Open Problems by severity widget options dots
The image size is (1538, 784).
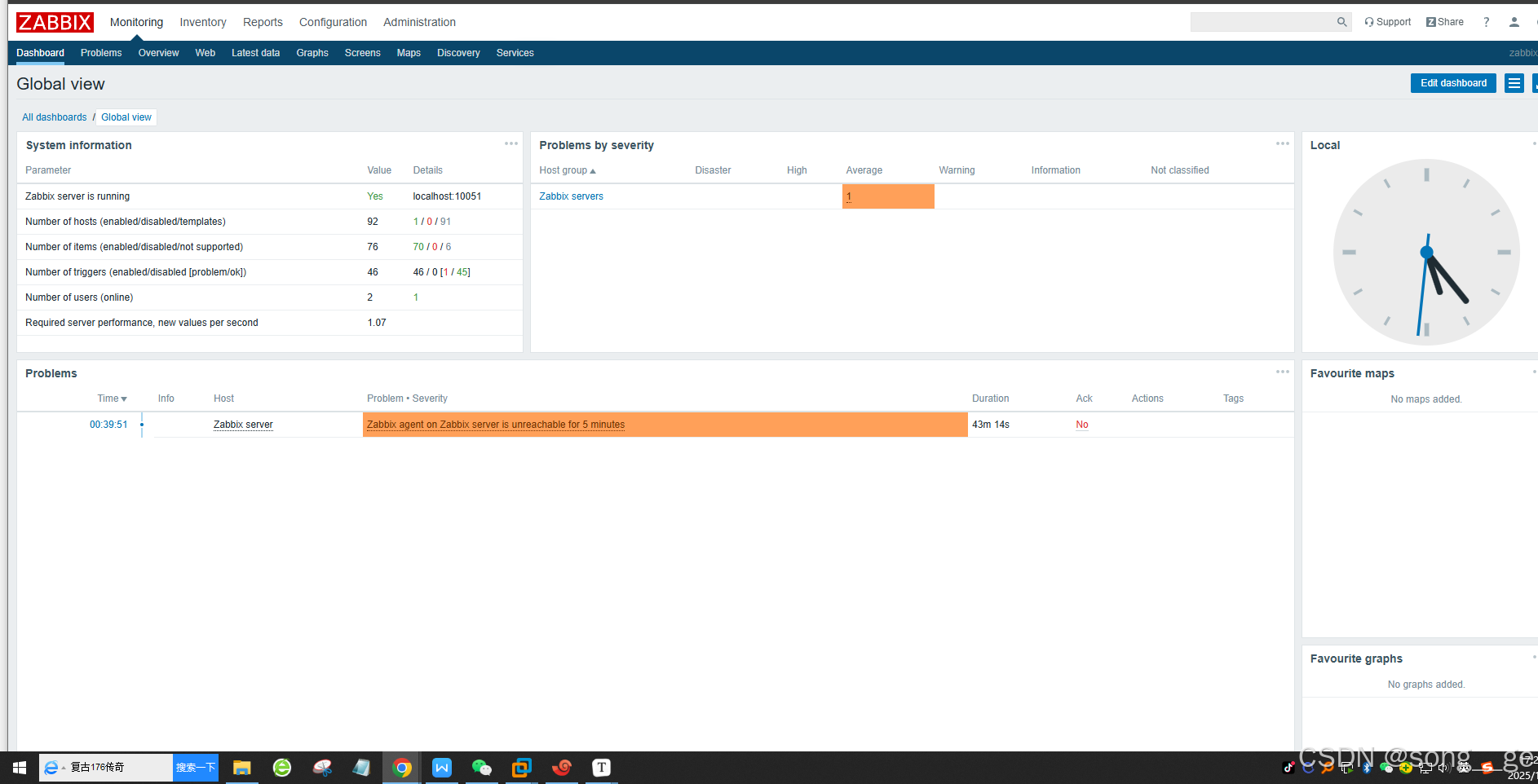click(x=1283, y=143)
